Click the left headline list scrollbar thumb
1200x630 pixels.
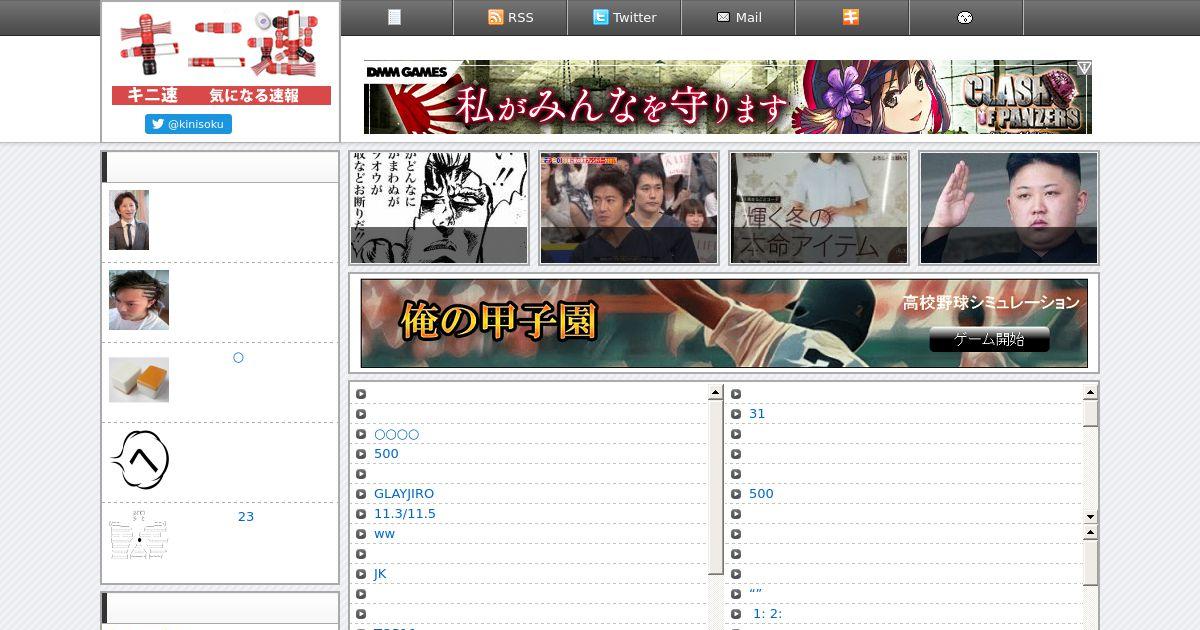click(x=716, y=487)
